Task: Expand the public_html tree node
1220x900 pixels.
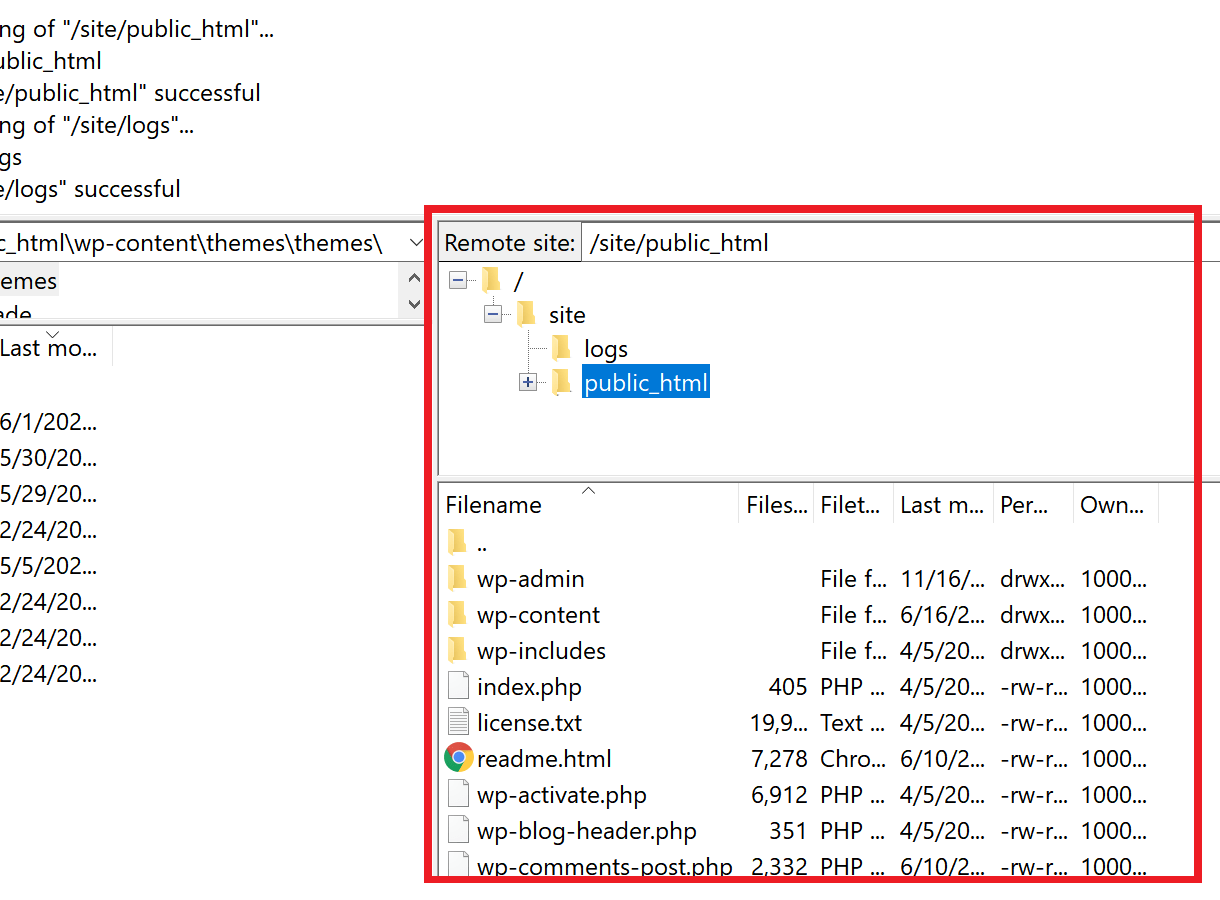Action: 528,383
